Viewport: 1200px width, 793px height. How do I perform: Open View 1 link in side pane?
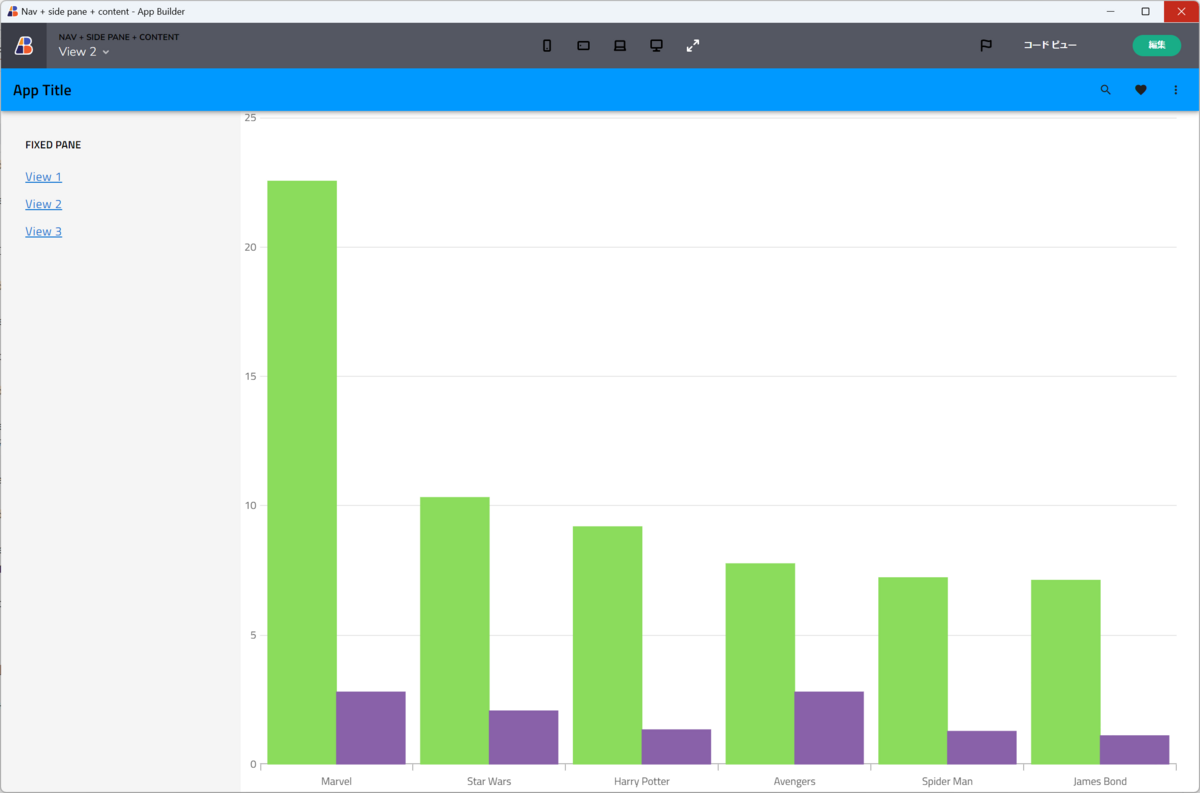tap(43, 177)
